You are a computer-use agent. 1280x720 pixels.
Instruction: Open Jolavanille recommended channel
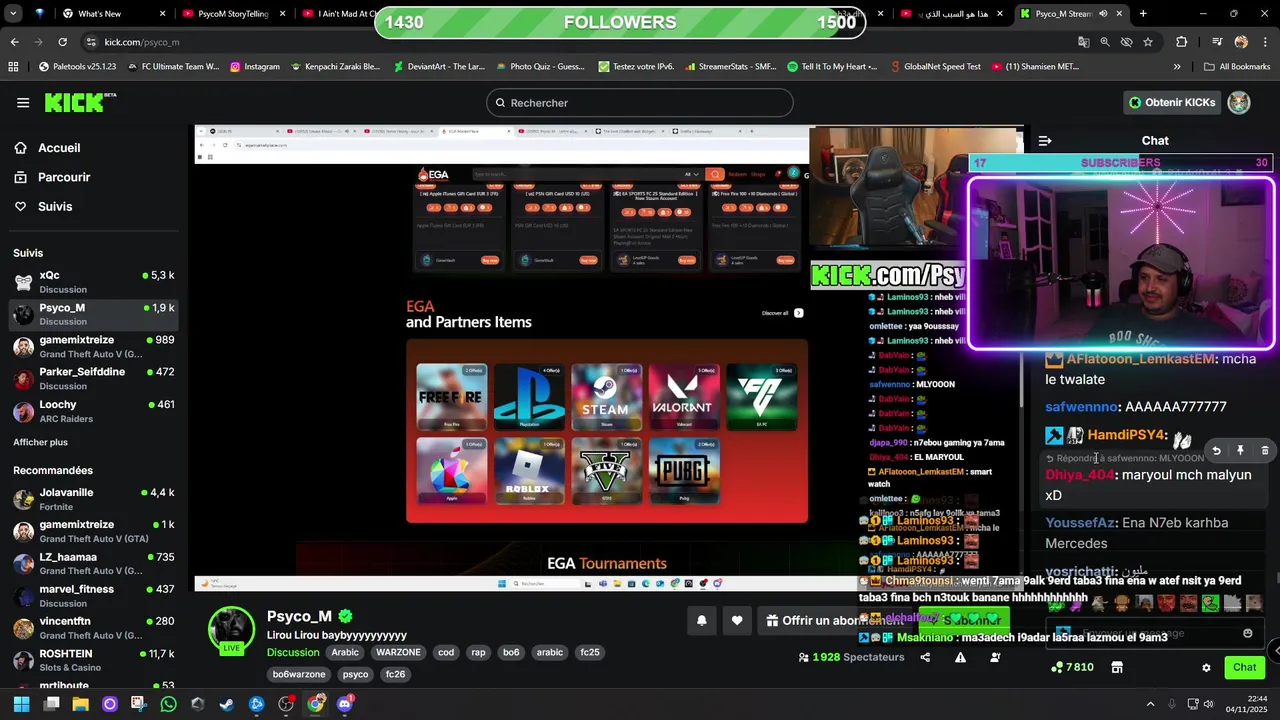pyautogui.click(x=93, y=499)
